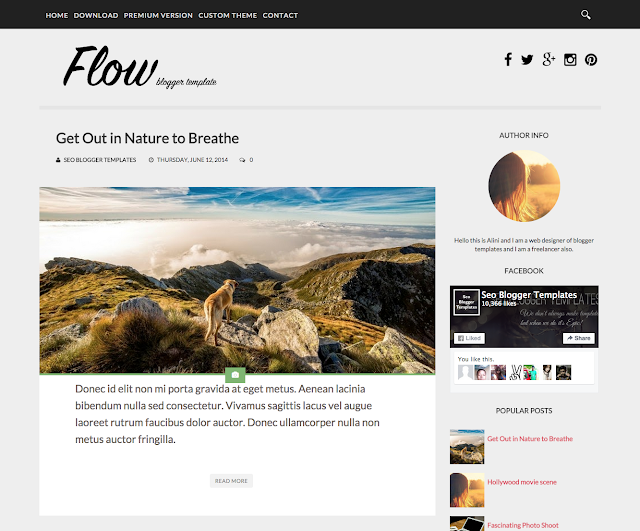Open Hollywood movie scene popular post
640x531 pixels.
pyautogui.click(x=522, y=482)
